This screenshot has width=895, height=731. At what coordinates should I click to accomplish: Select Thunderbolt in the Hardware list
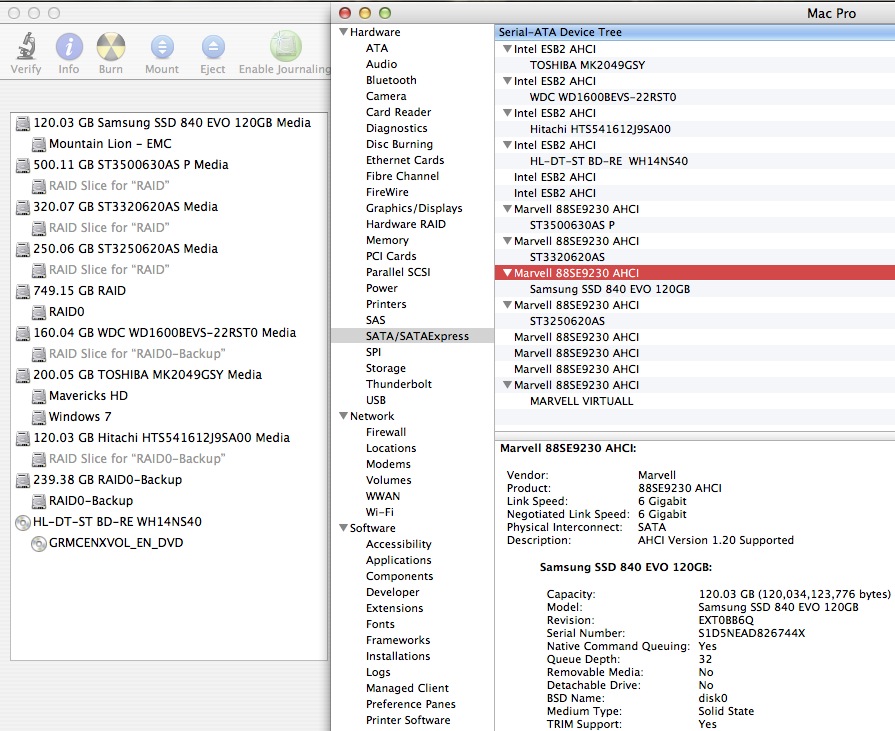398,384
